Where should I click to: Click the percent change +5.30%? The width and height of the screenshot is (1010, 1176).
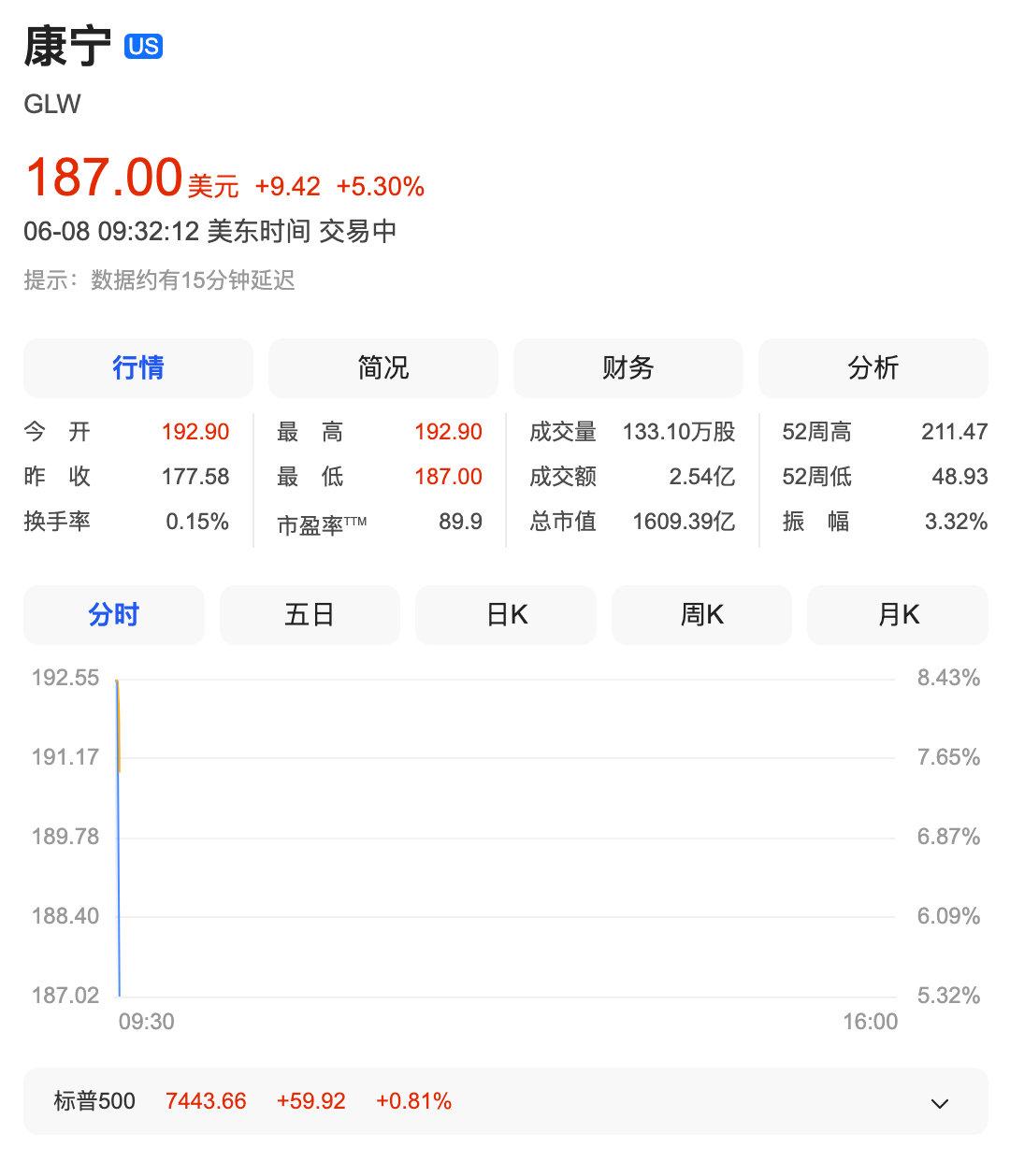point(381,186)
